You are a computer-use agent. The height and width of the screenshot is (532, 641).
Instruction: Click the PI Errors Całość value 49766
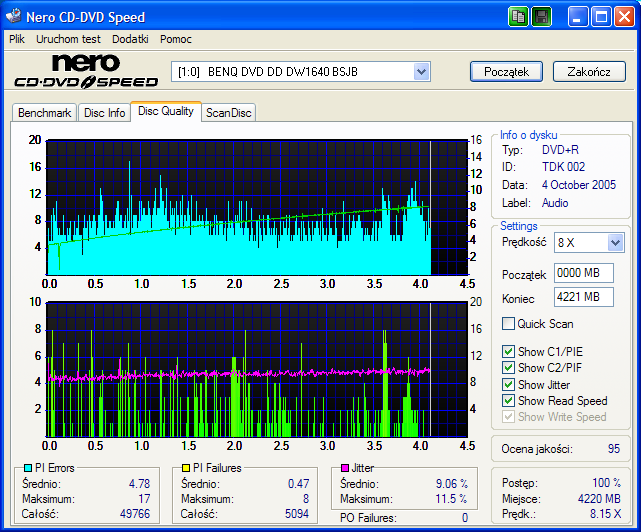[x=135, y=514]
